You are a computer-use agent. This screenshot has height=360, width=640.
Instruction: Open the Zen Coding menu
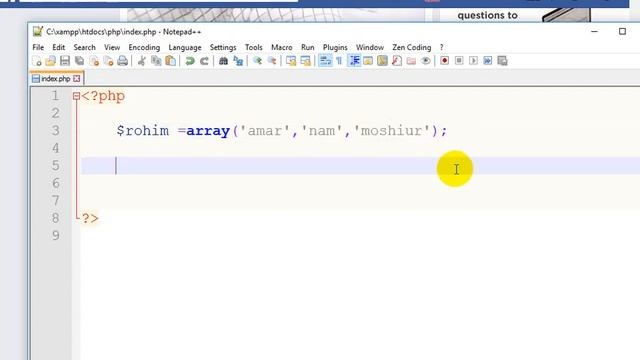coord(411,47)
